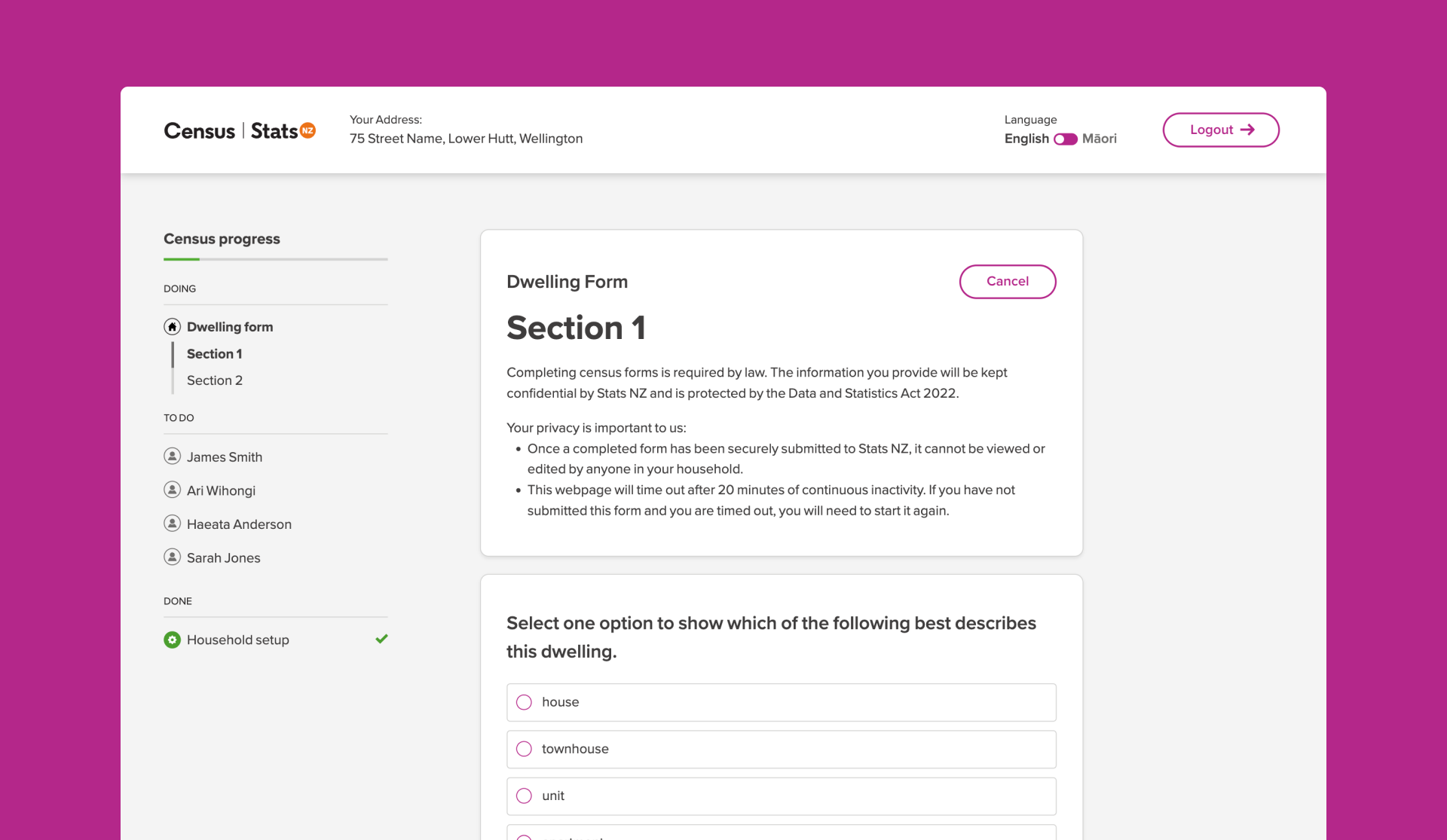1447x840 pixels.
Task: Click the Census logo text
Action: pos(200,131)
